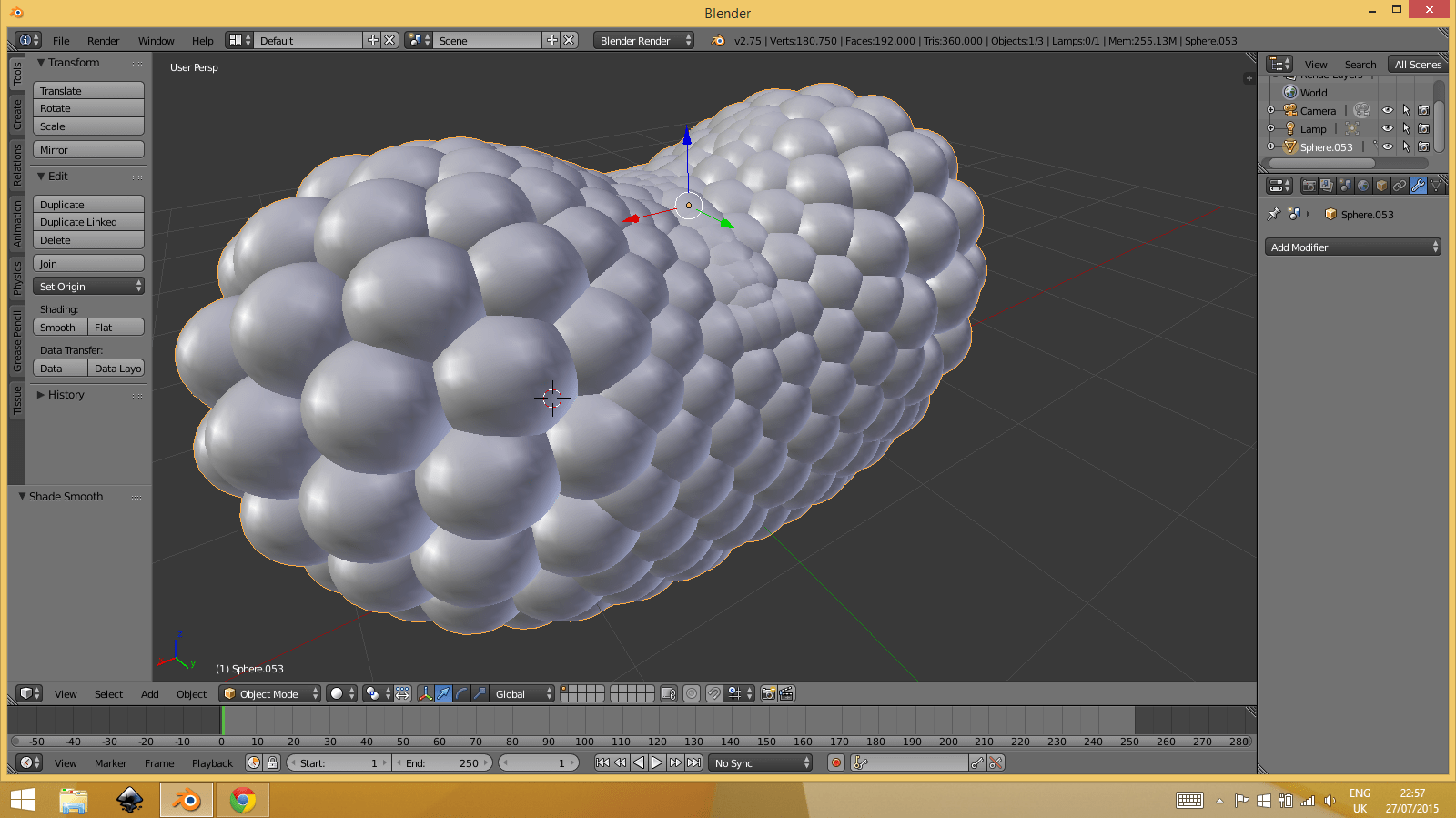Image resolution: width=1456 pixels, height=818 pixels.
Task: Select the translate manipulator arrow
Action: pyautogui.click(x=443, y=693)
